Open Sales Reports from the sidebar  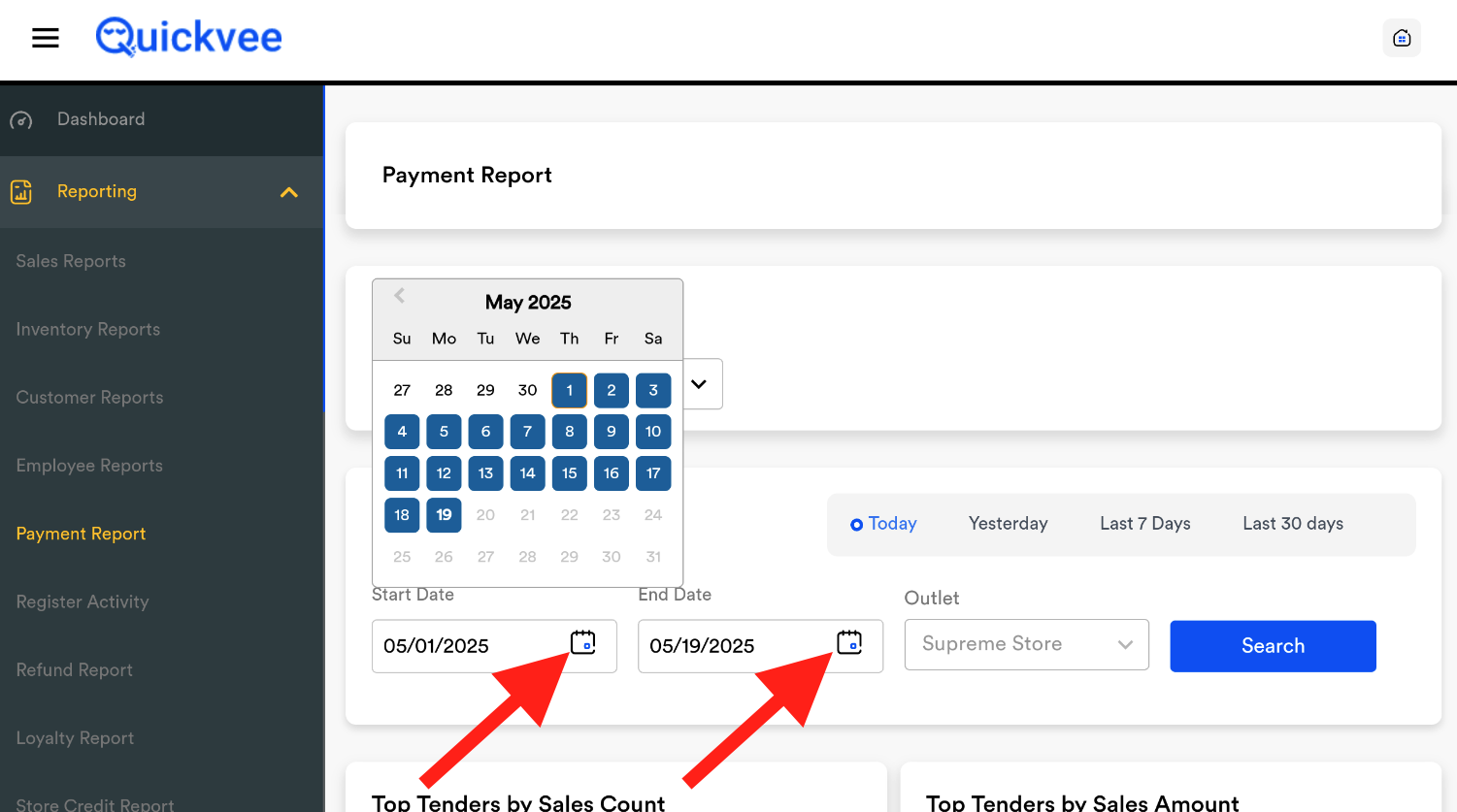[71, 261]
